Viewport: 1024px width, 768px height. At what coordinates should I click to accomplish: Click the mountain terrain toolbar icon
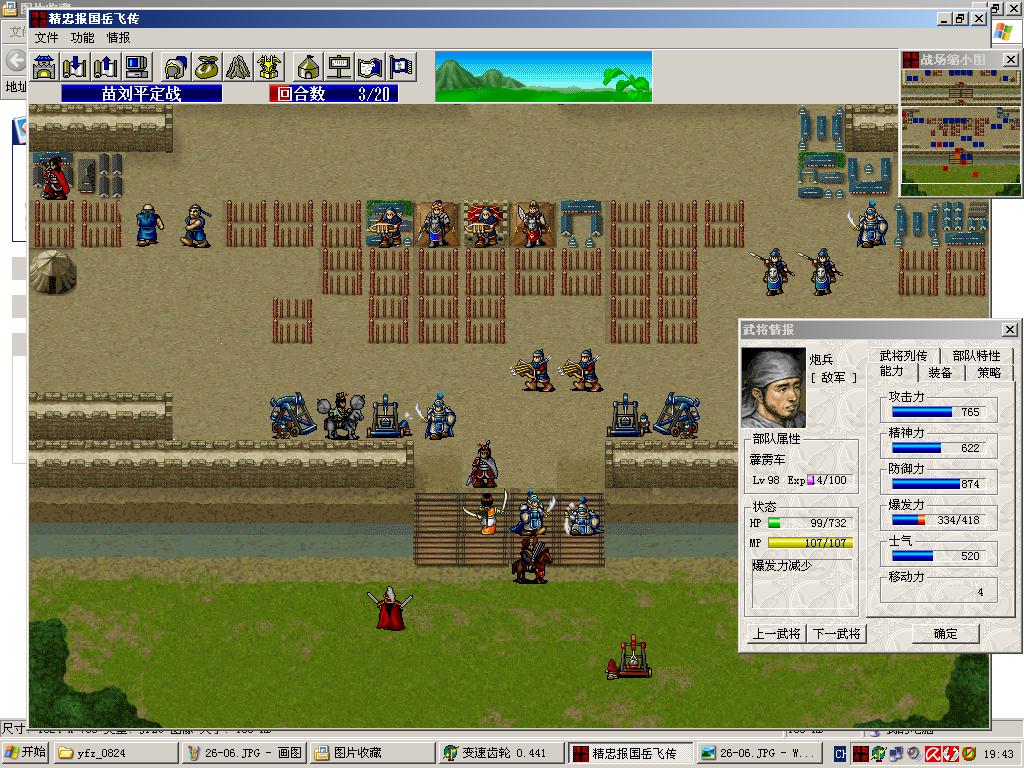[238, 67]
